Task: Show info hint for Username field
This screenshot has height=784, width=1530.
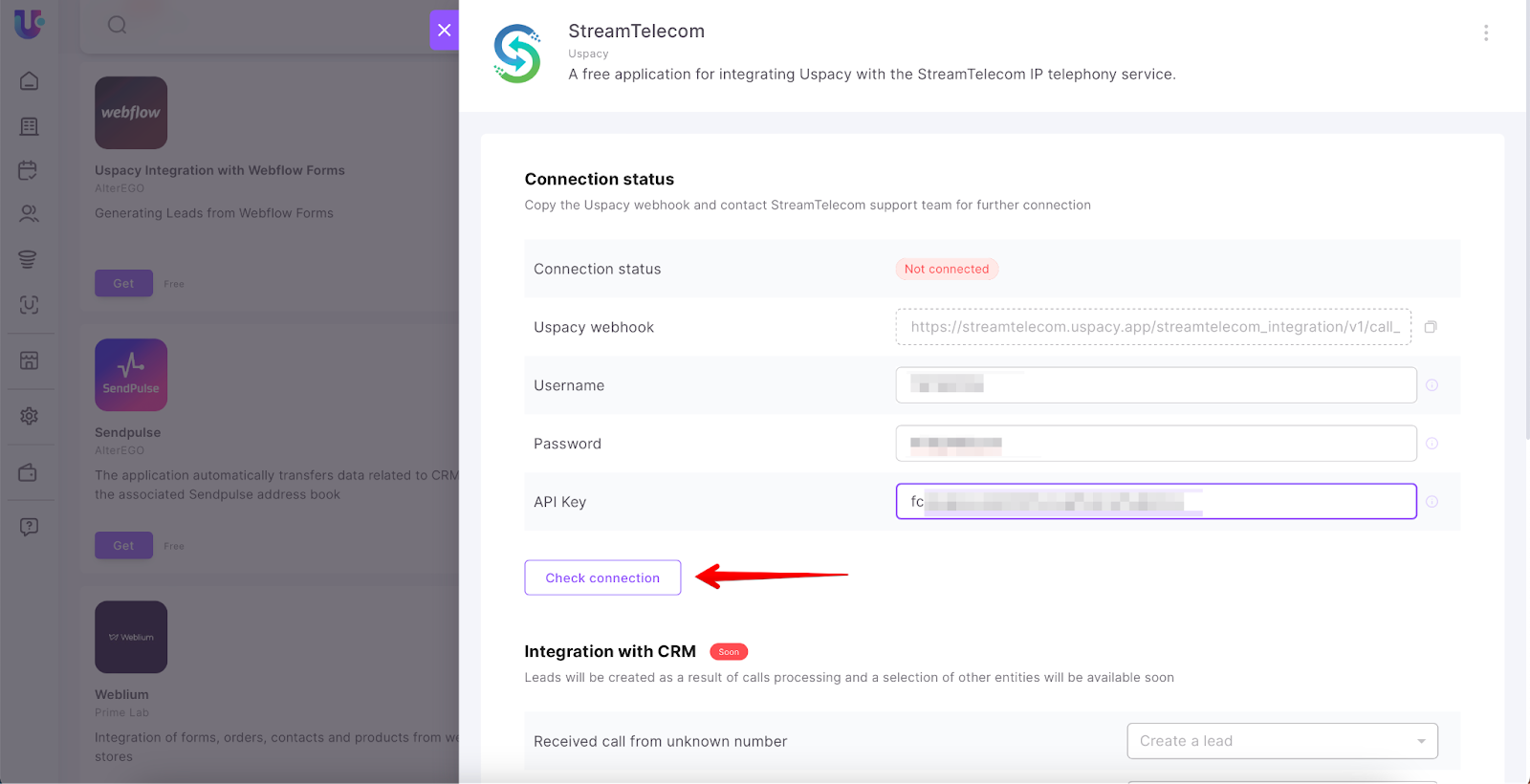Action: (1432, 385)
